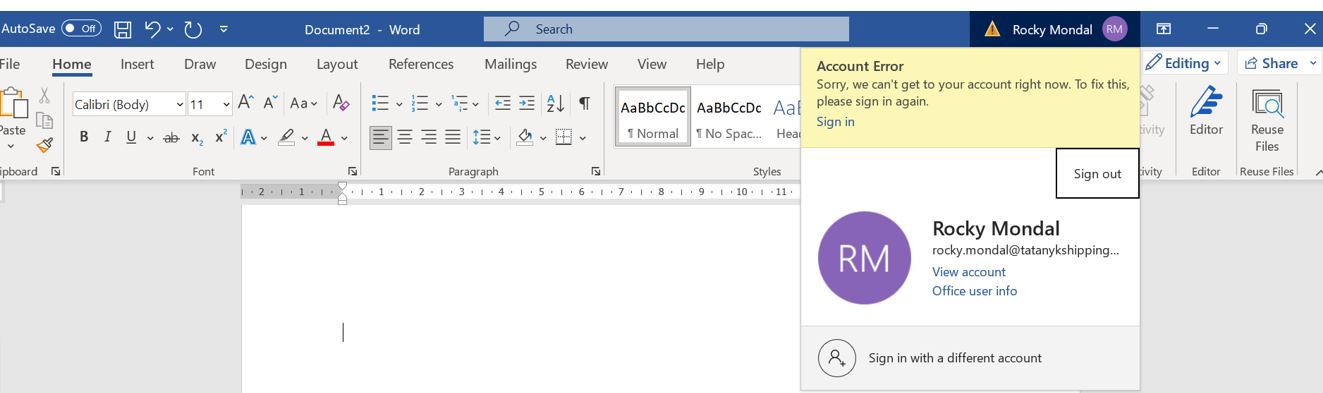Viewport: 1323px width, 393px height.
Task: Toggle strikethrough text
Action: [x=172, y=138]
